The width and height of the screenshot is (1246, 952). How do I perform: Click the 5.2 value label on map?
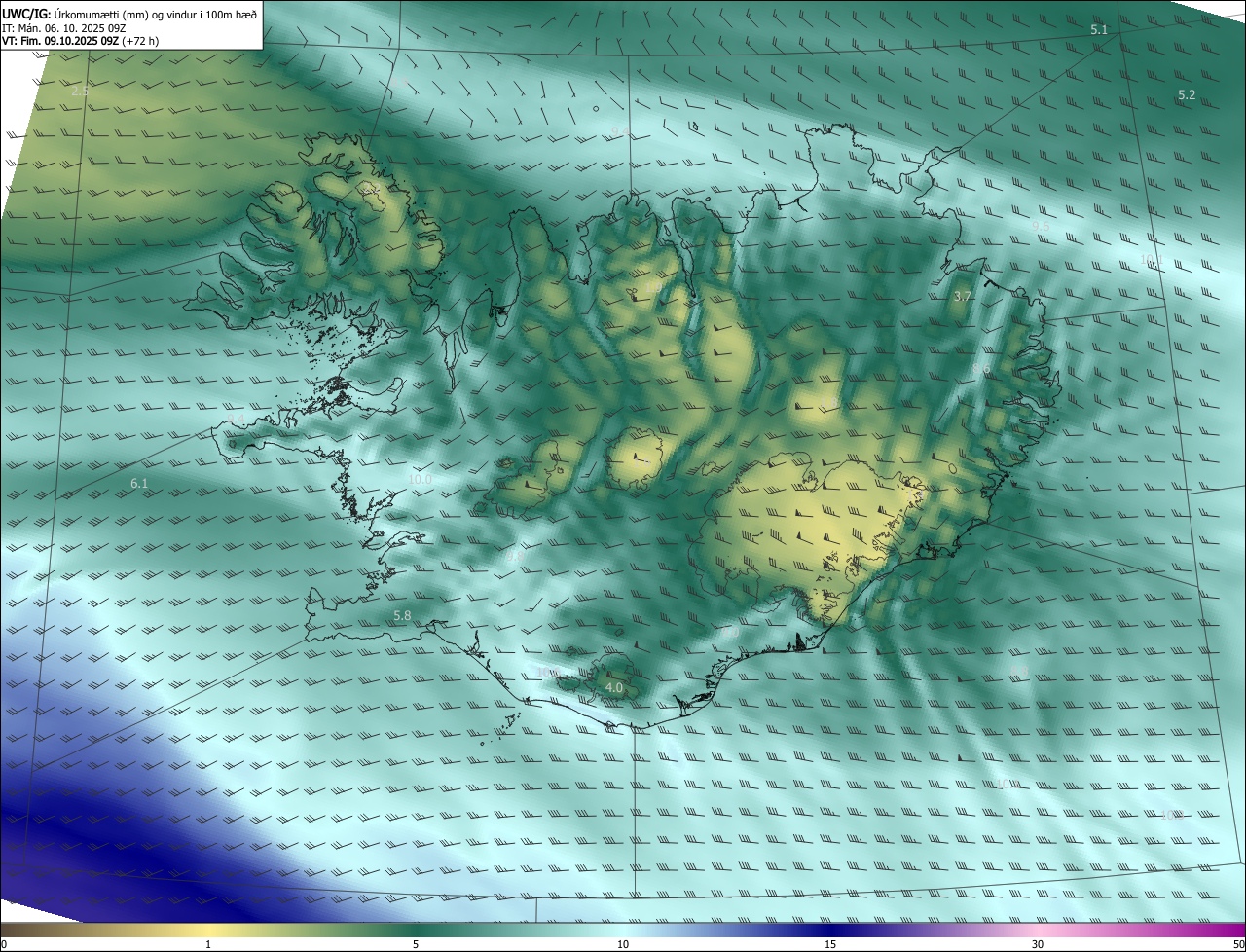tap(1187, 95)
